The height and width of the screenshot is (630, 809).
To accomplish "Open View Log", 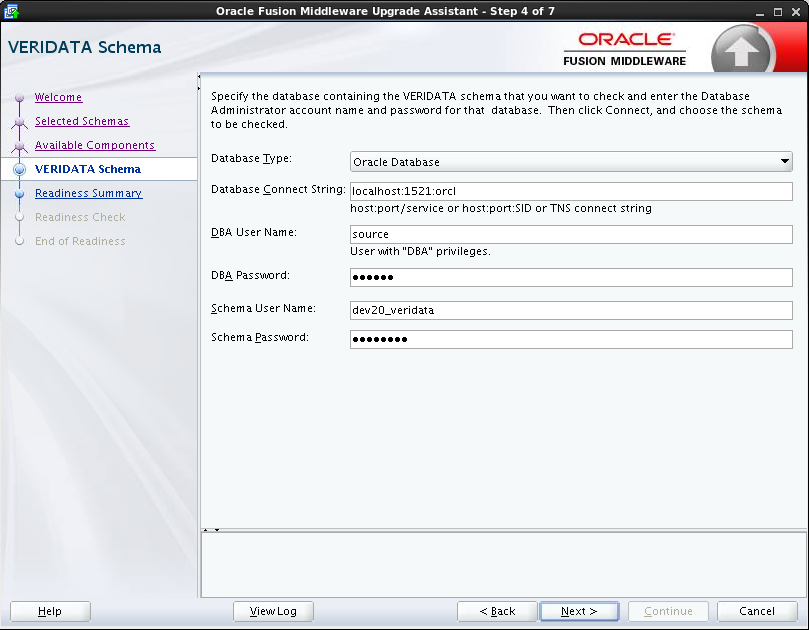I will coord(273,611).
